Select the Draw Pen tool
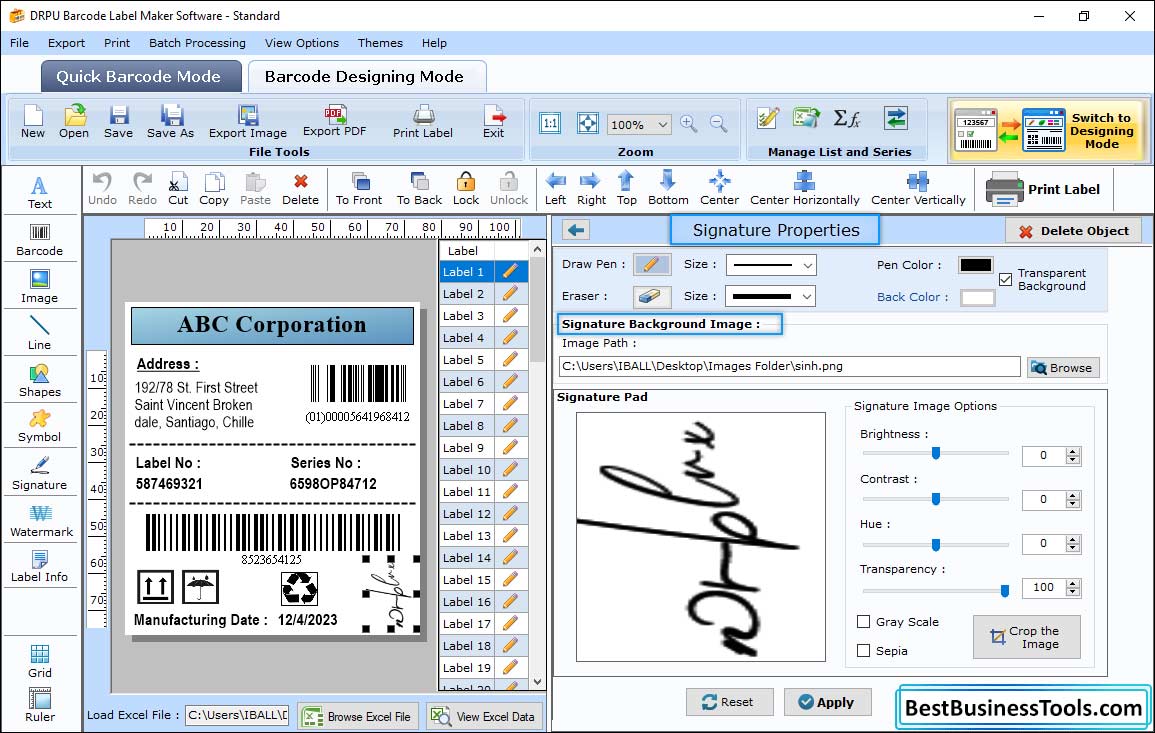This screenshot has width=1155, height=733. pos(652,264)
